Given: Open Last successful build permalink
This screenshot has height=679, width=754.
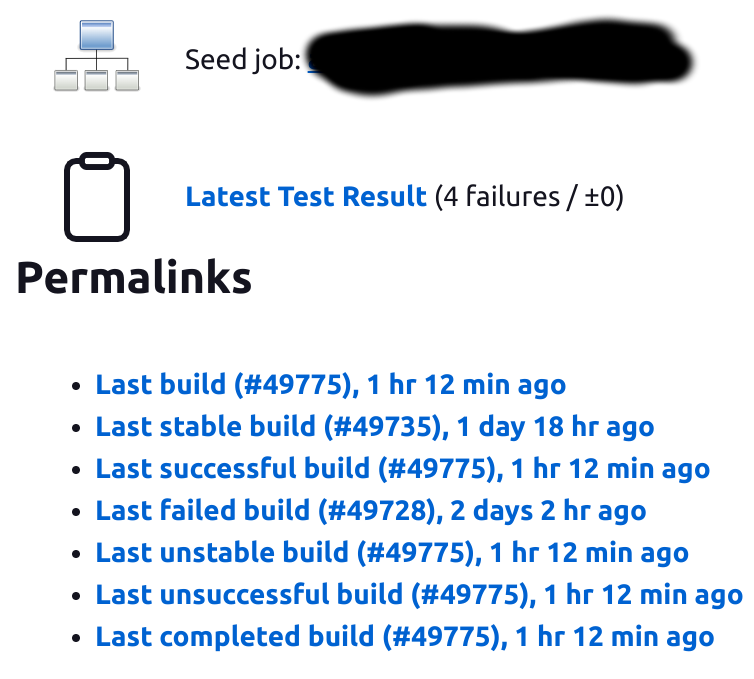Looking at the screenshot, I should pos(403,469).
